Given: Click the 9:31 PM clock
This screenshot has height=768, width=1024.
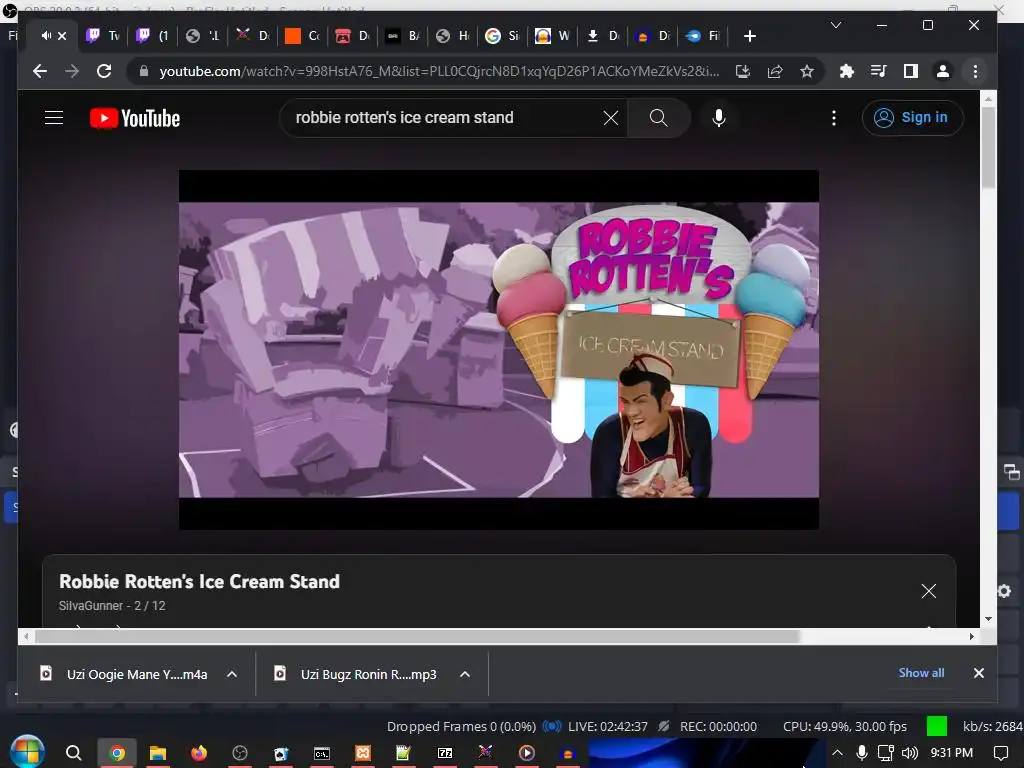Looking at the screenshot, I should (x=952, y=753).
